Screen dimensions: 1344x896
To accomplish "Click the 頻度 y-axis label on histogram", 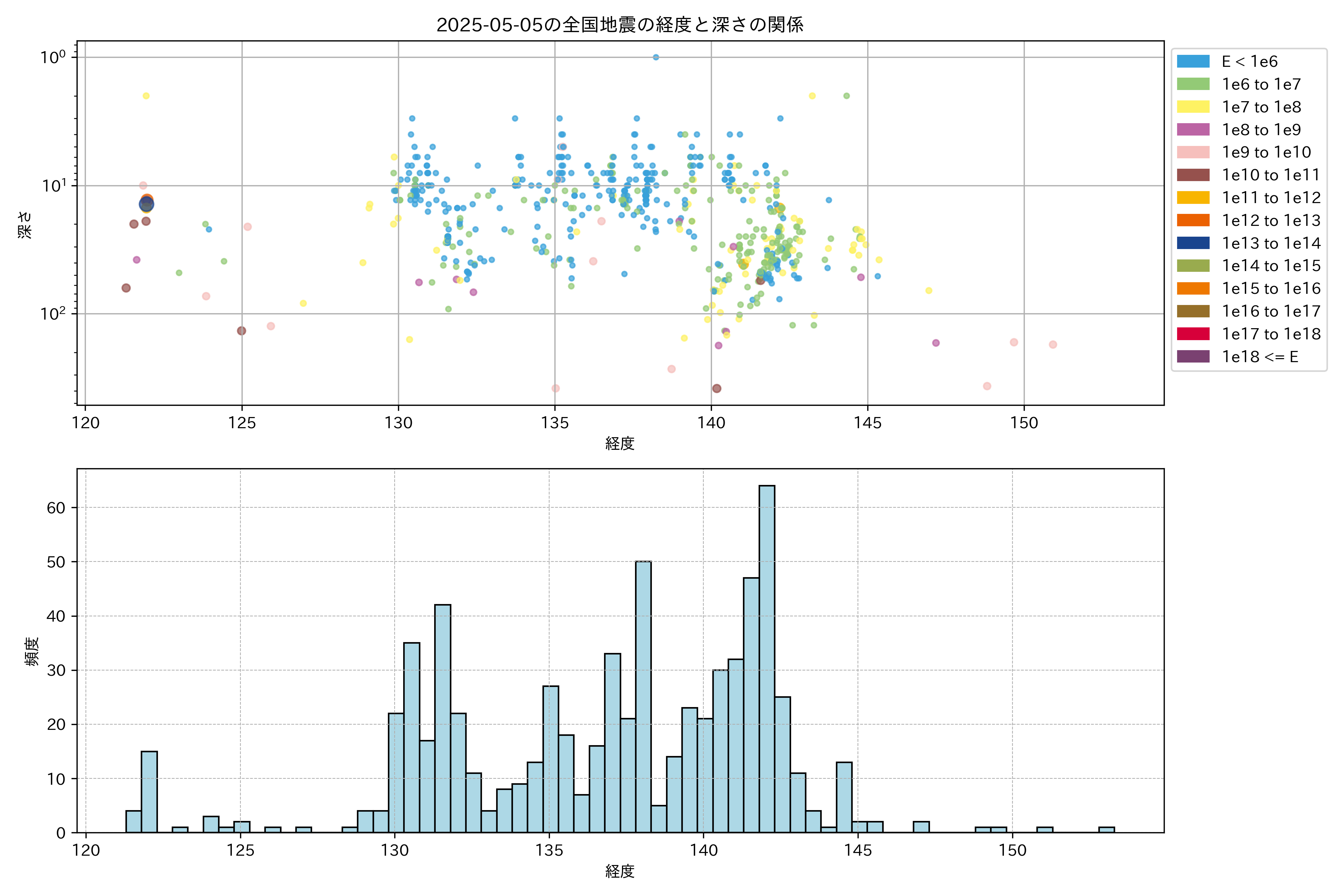I will (x=32, y=651).
